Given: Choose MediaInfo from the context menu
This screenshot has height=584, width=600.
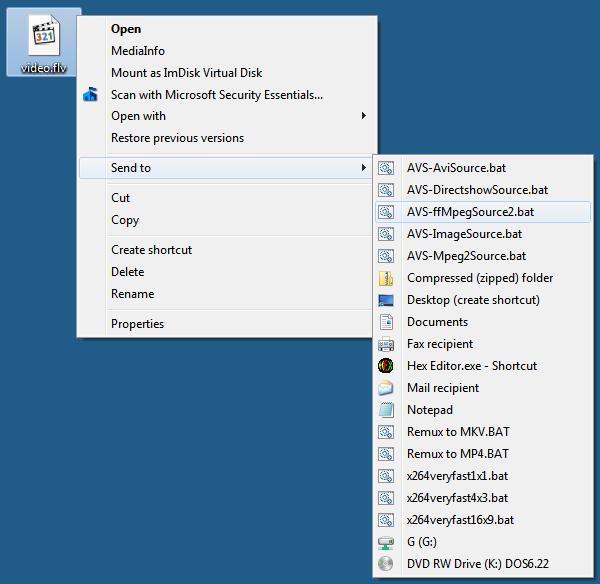Looking at the screenshot, I should [x=138, y=51].
